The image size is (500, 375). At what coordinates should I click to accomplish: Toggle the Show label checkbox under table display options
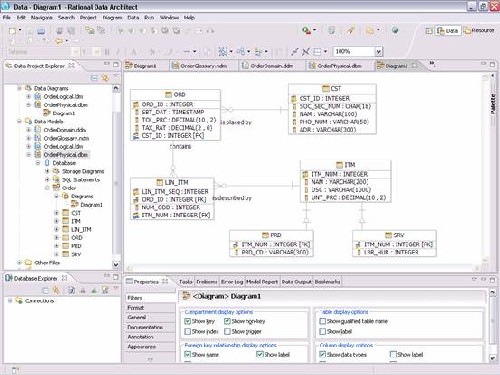pos(322,331)
